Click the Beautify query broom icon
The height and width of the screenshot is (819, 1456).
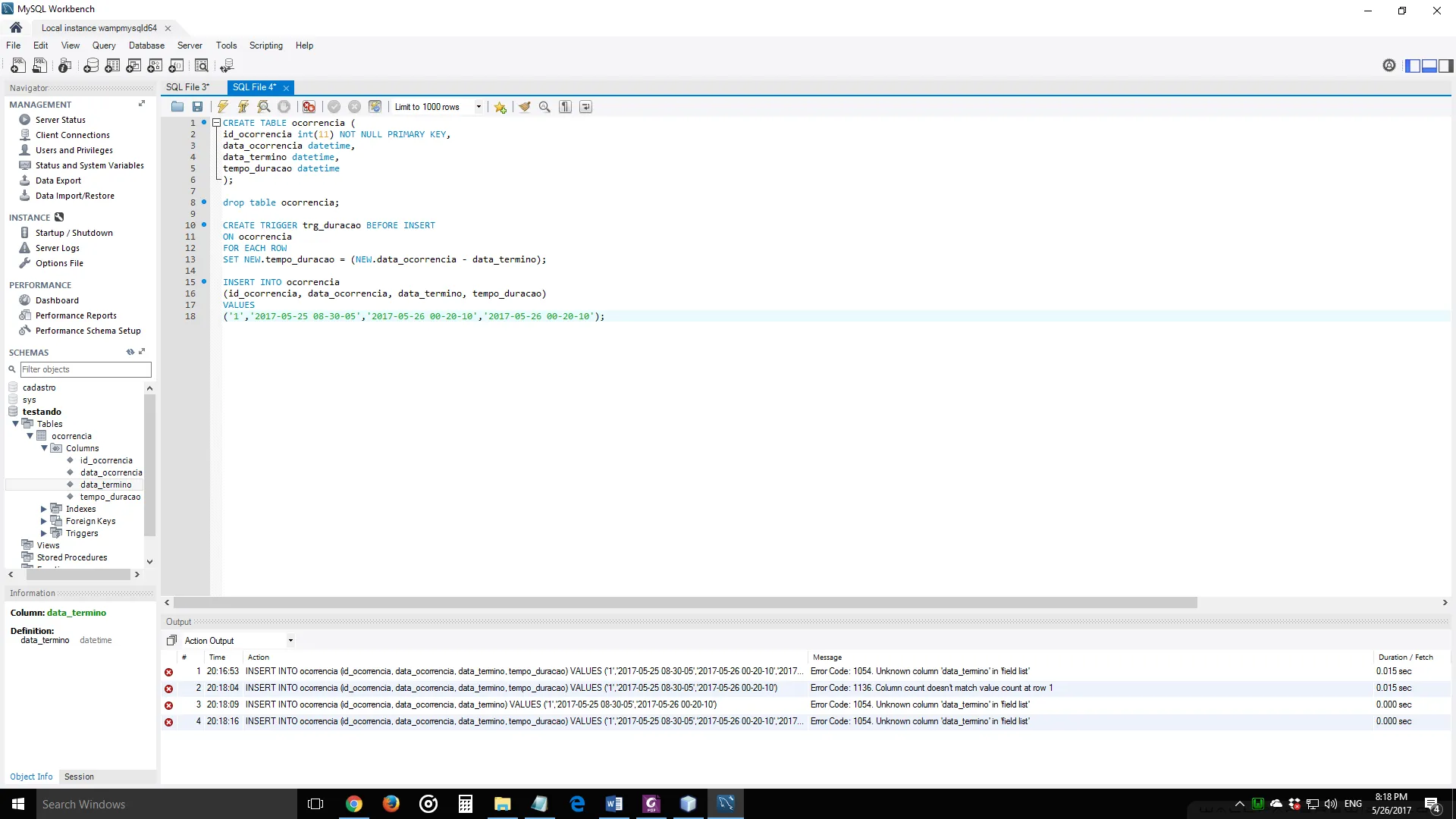524,107
